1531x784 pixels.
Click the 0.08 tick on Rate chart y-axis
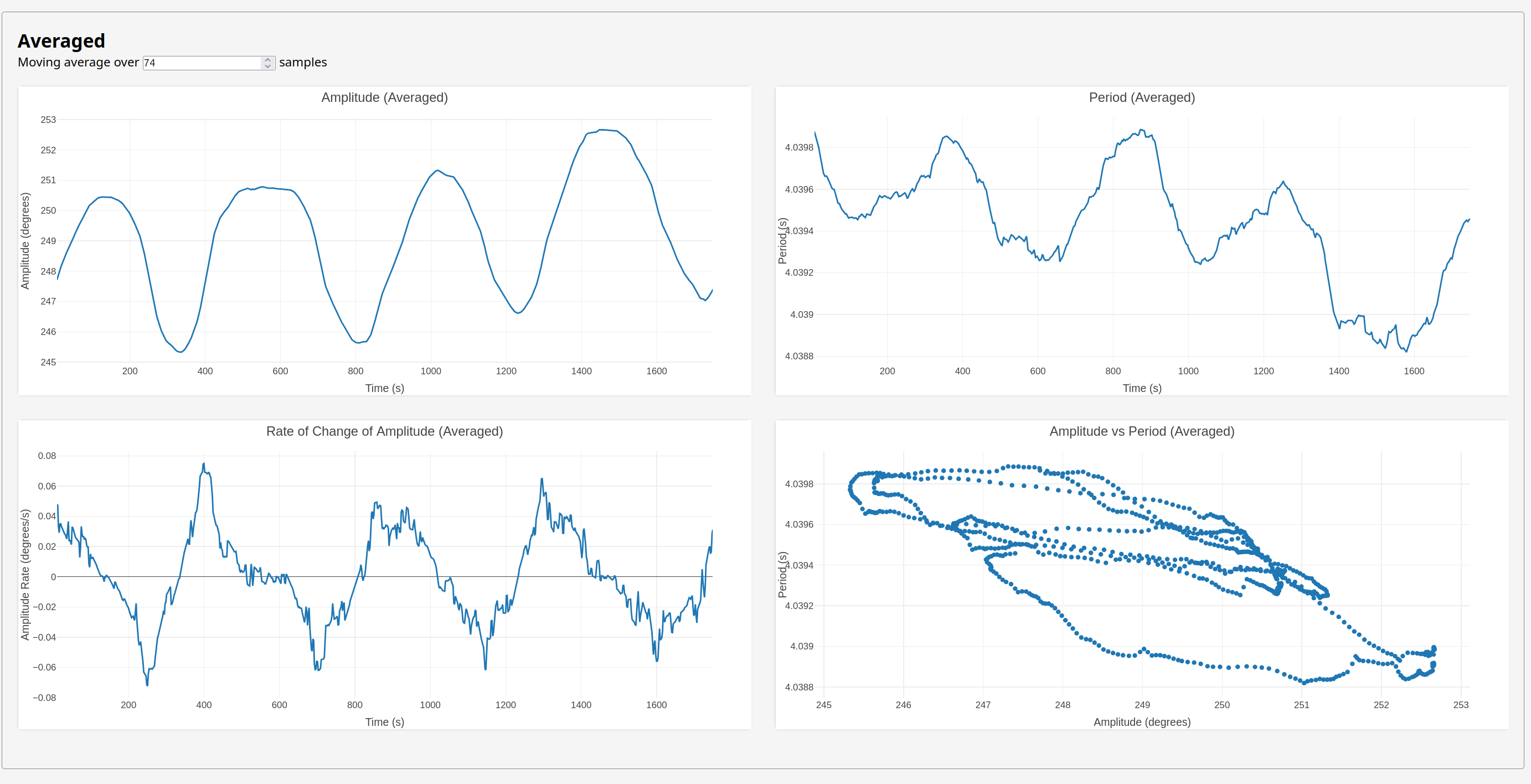click(x=47, y=456)
